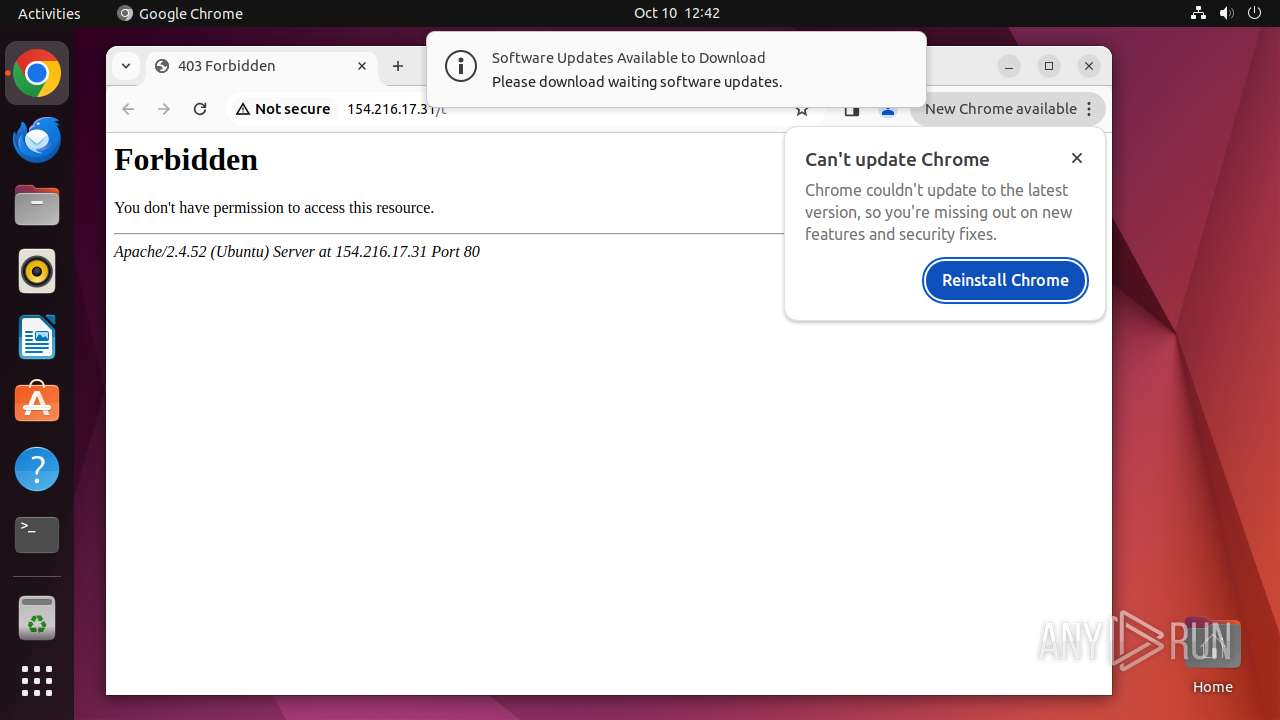Open the volume indicator
The height and width of the screenshot is (720, 1280).
[x=1227, y=13]
